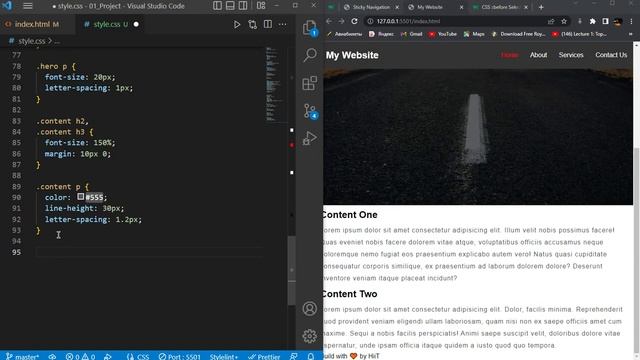Click the master branch in status bar
The image size is (640, 360).
tap(23, 356)
